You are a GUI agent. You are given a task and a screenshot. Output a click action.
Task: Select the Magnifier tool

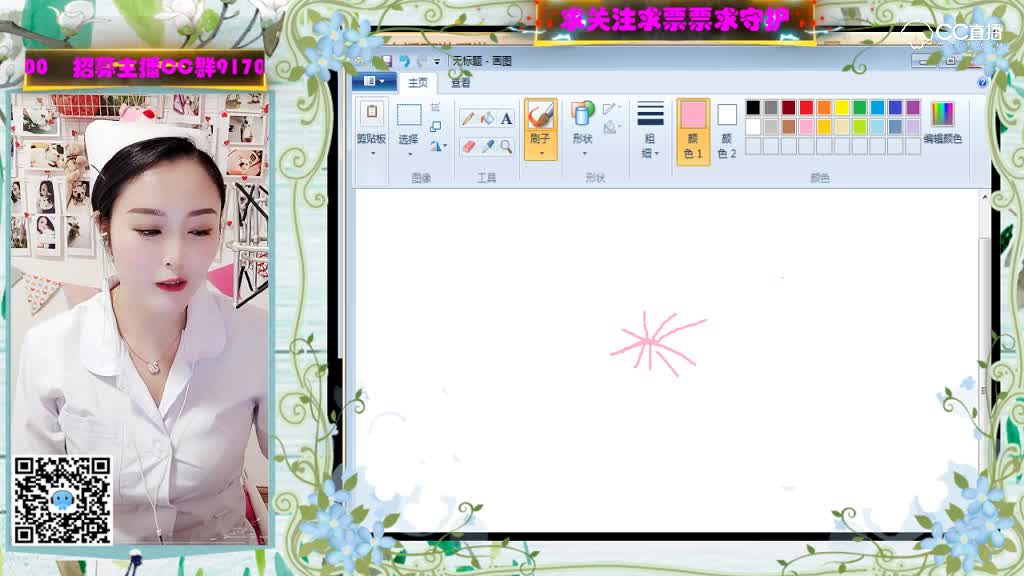coord(506,146)
